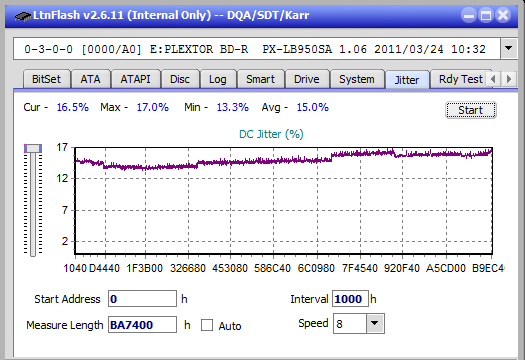This screenshot has width=525, height=360.
Task: Maximize the LtnFlash window
Action: coord(486,15)
